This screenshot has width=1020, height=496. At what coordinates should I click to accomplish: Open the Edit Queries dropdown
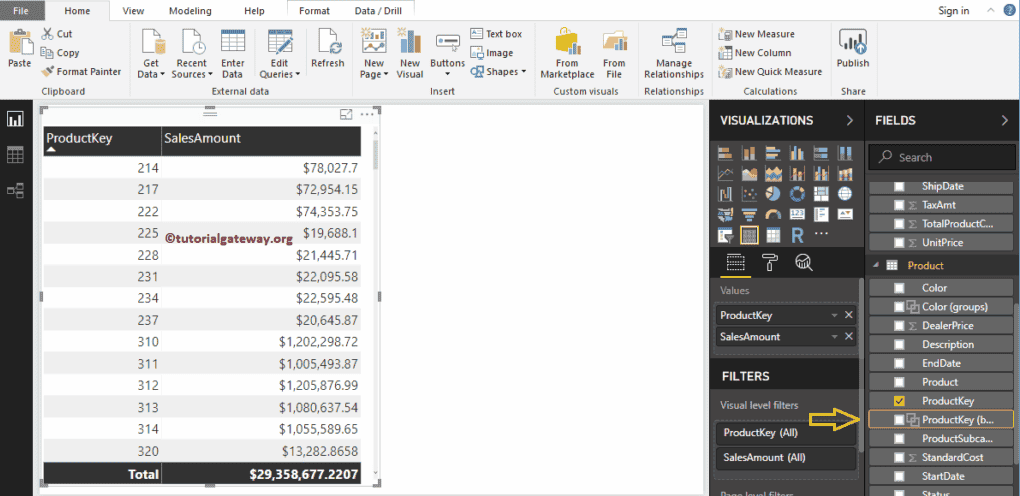pos(280,55)
